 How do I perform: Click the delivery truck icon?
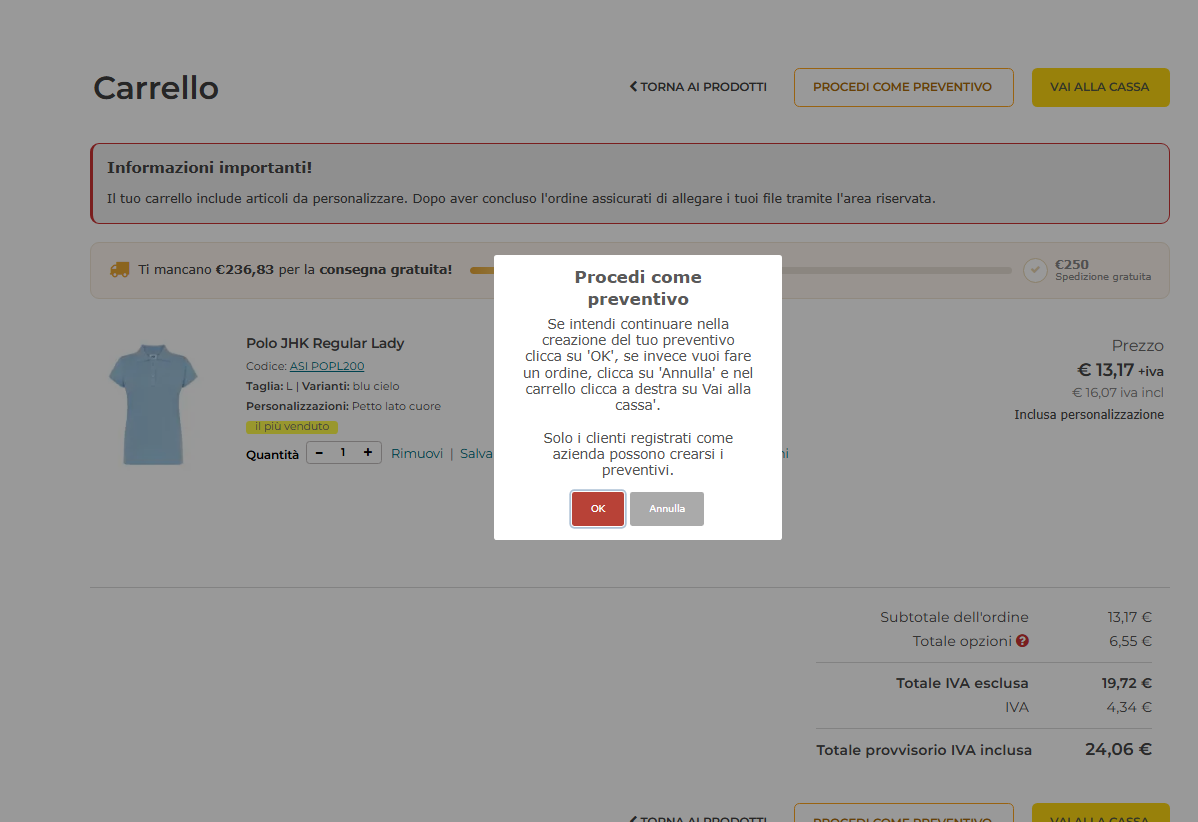click(120, 270)
